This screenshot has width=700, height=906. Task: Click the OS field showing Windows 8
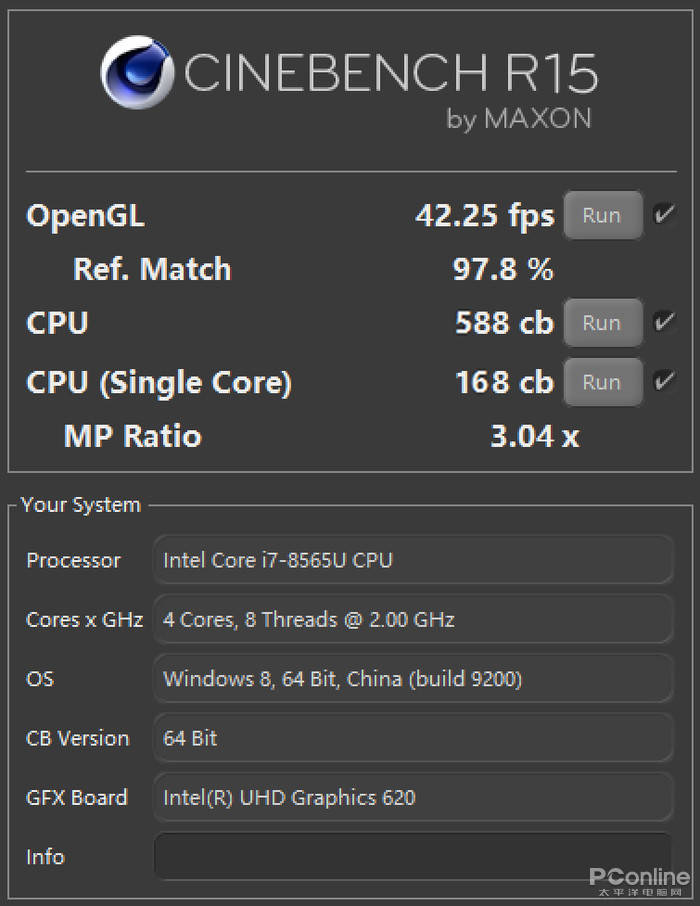point(412,679)
